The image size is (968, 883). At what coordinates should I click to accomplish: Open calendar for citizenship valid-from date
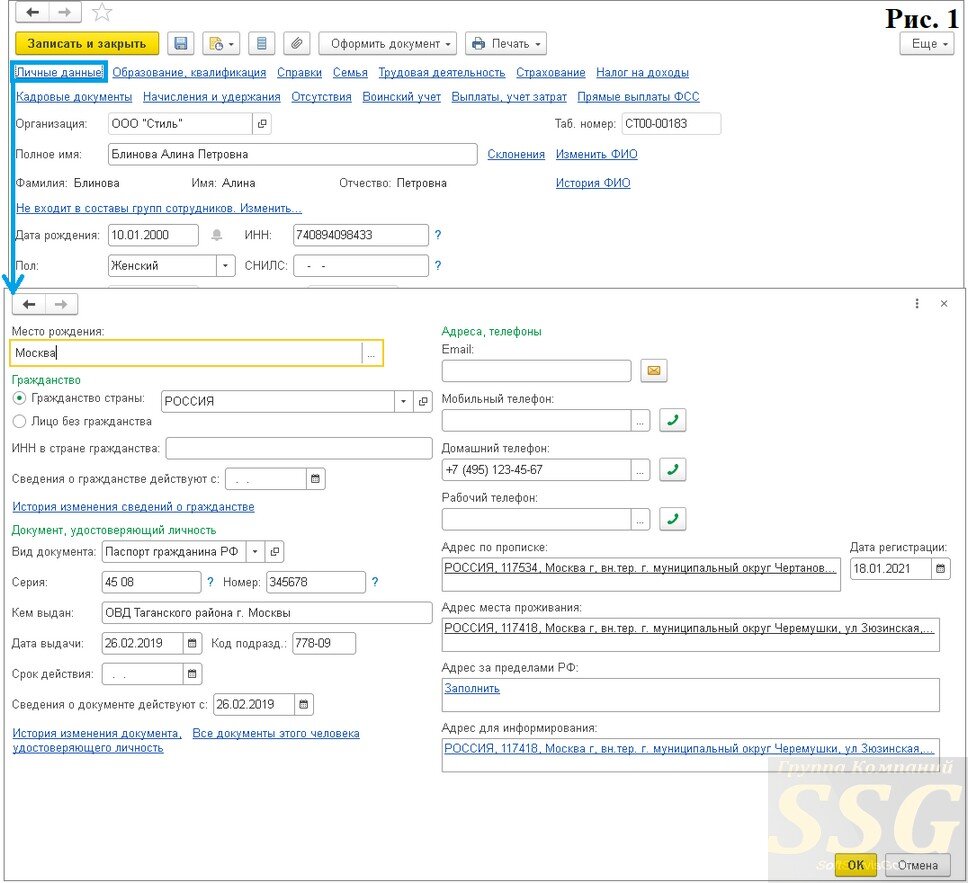click(315, 479)
